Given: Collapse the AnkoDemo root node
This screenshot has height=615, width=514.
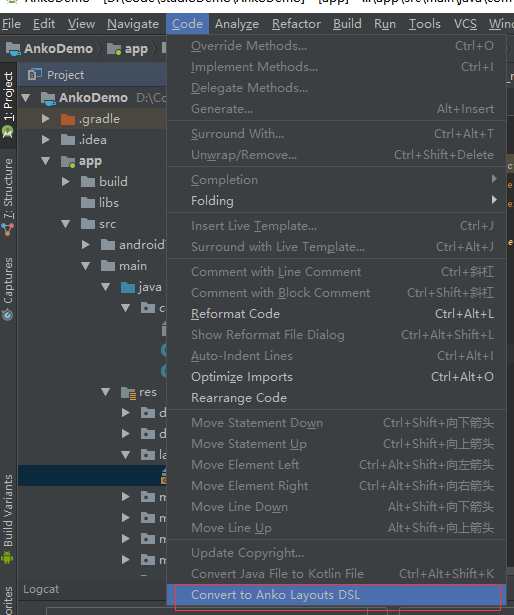Looking at the screenshot, I should point(26,98).
